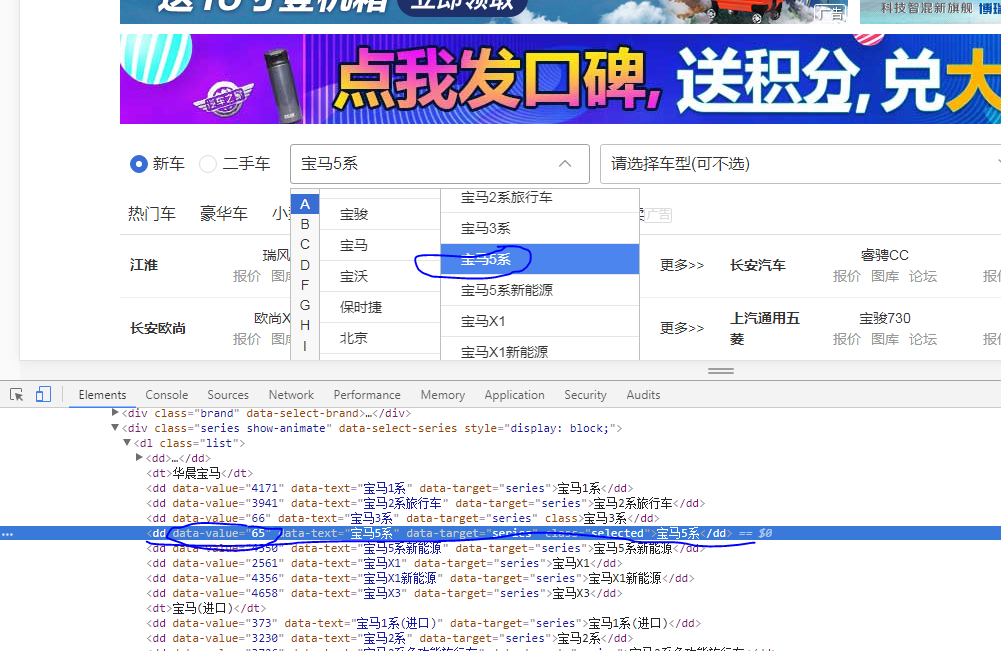The height and width of the screenshot is (651, 1001).
Task: Click the ellipsis beside the selected DOM row
Action: [7, 534]
